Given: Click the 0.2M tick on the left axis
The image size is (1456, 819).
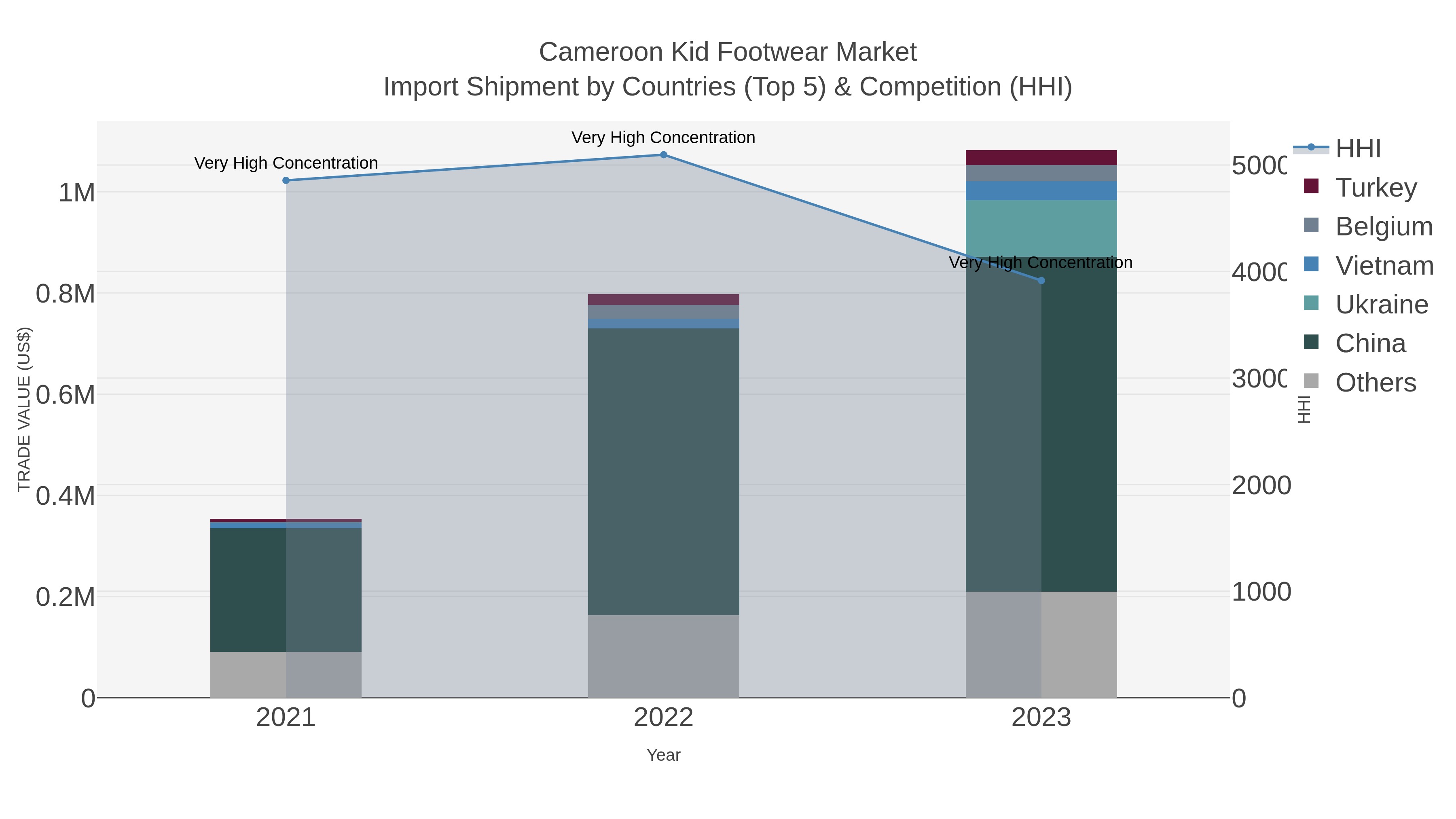Looking at the screenshot, I should 66,597.
